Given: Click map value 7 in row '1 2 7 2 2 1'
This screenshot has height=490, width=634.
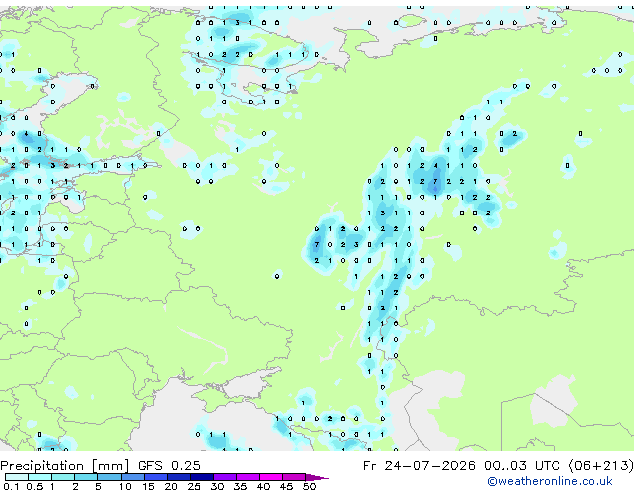Looking at the screenshot, I should click(435, 182).
